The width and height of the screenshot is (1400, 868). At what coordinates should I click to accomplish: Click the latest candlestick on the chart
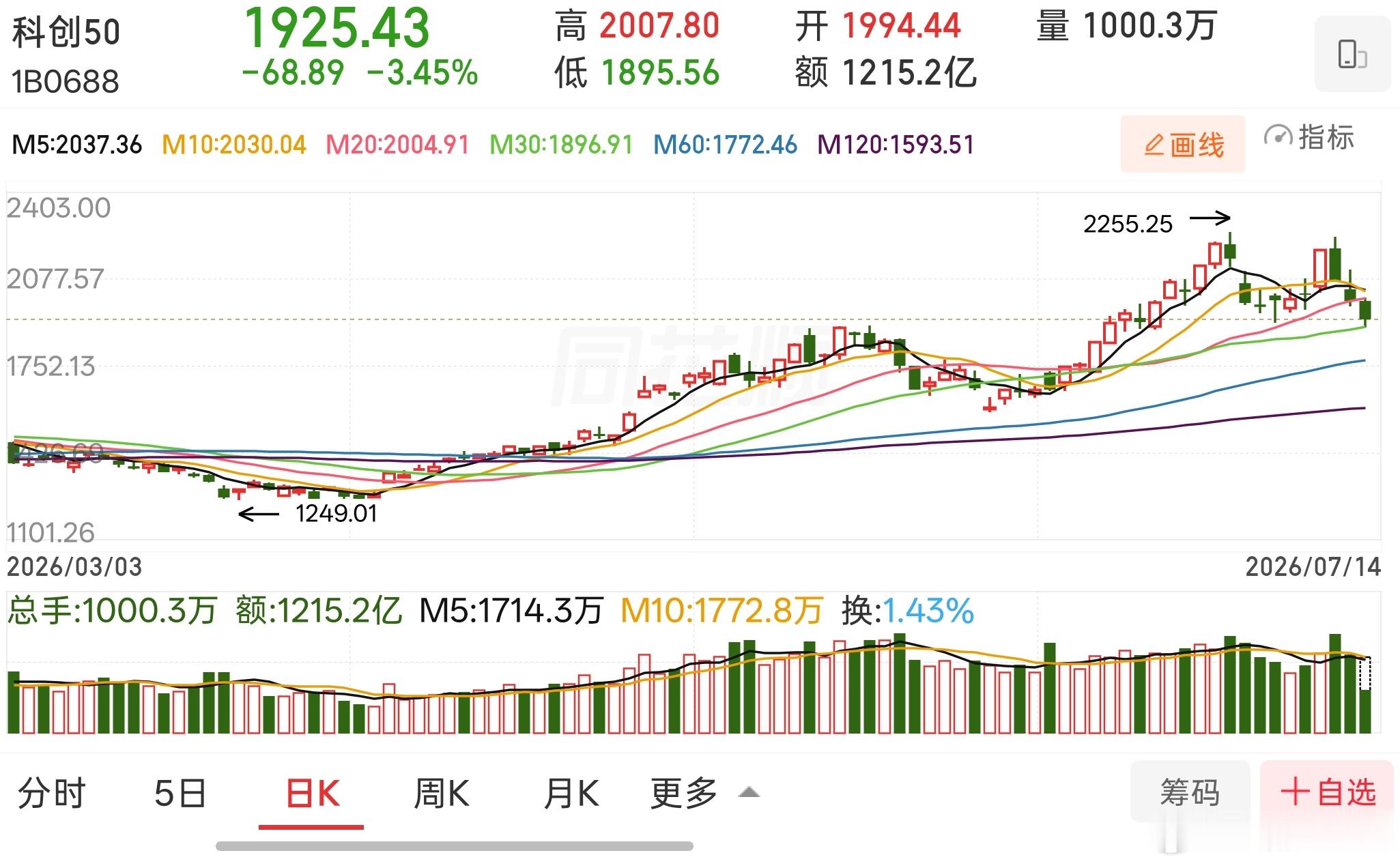1365,310
